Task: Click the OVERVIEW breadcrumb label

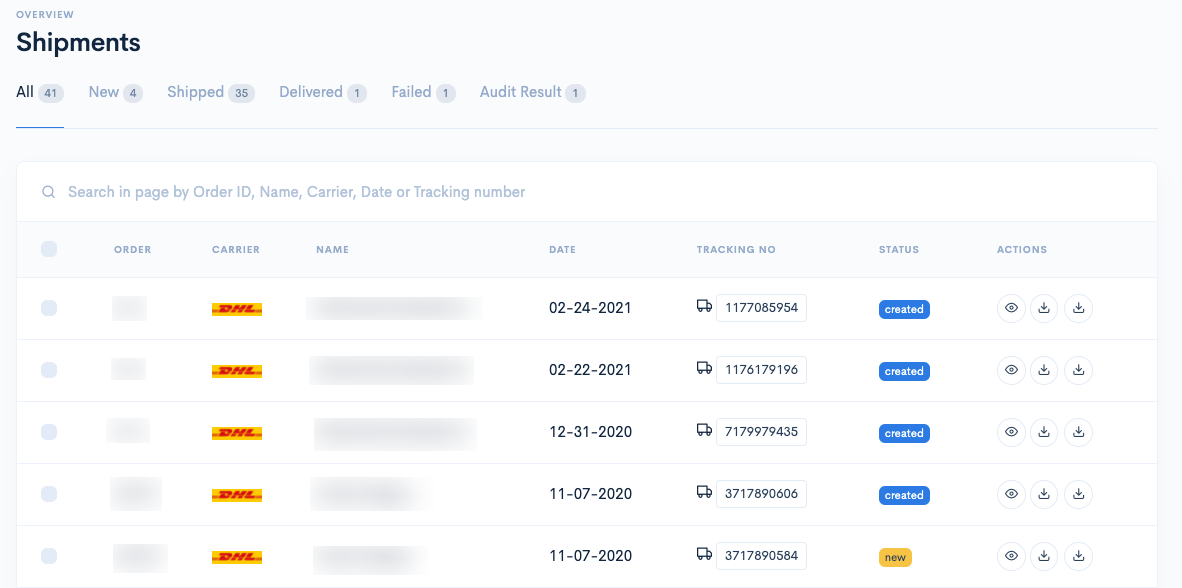Action: 45,14
